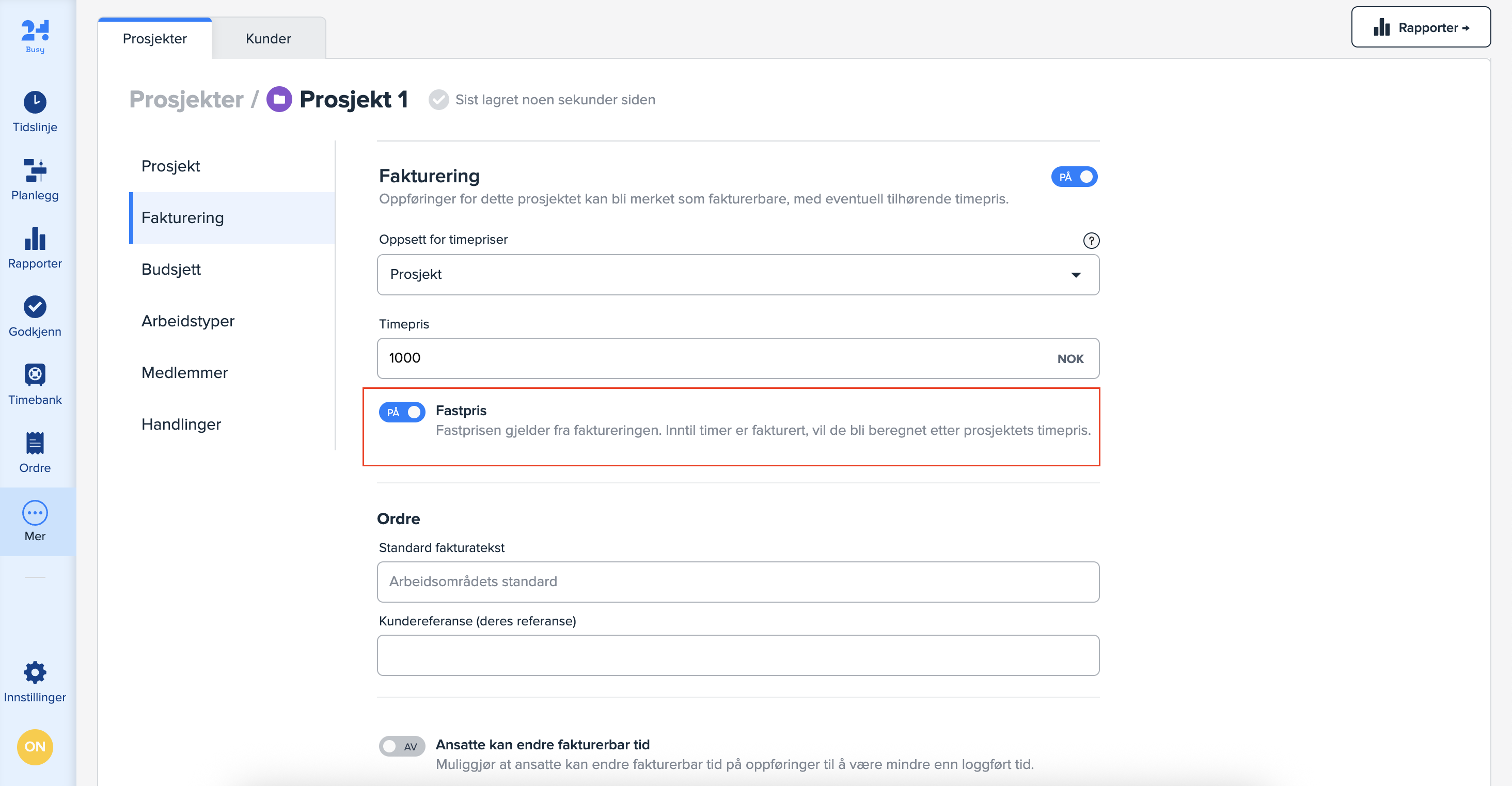Open the ON user avatar menu
The height and width of the screenshot is (786, 1512).
(35, 747)
